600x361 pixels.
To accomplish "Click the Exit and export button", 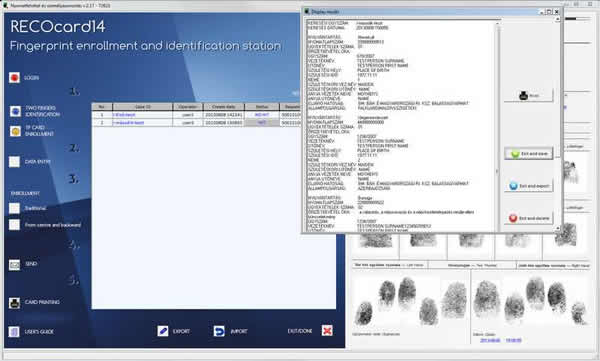I will 528,186.
